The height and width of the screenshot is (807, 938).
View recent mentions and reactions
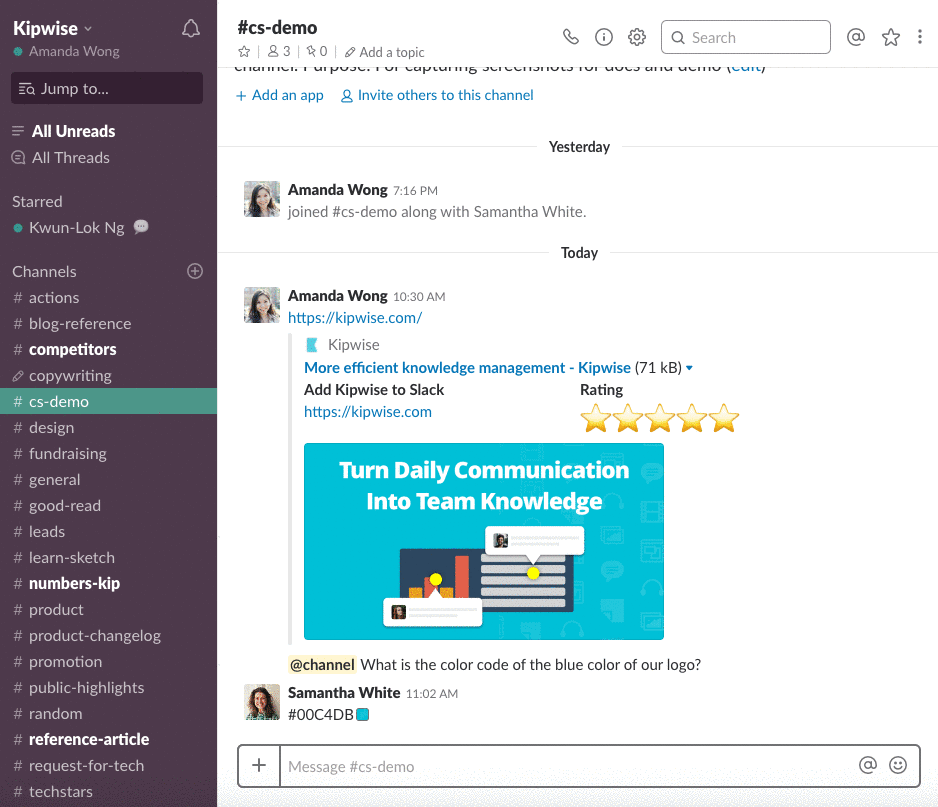(x=856, y=36)
